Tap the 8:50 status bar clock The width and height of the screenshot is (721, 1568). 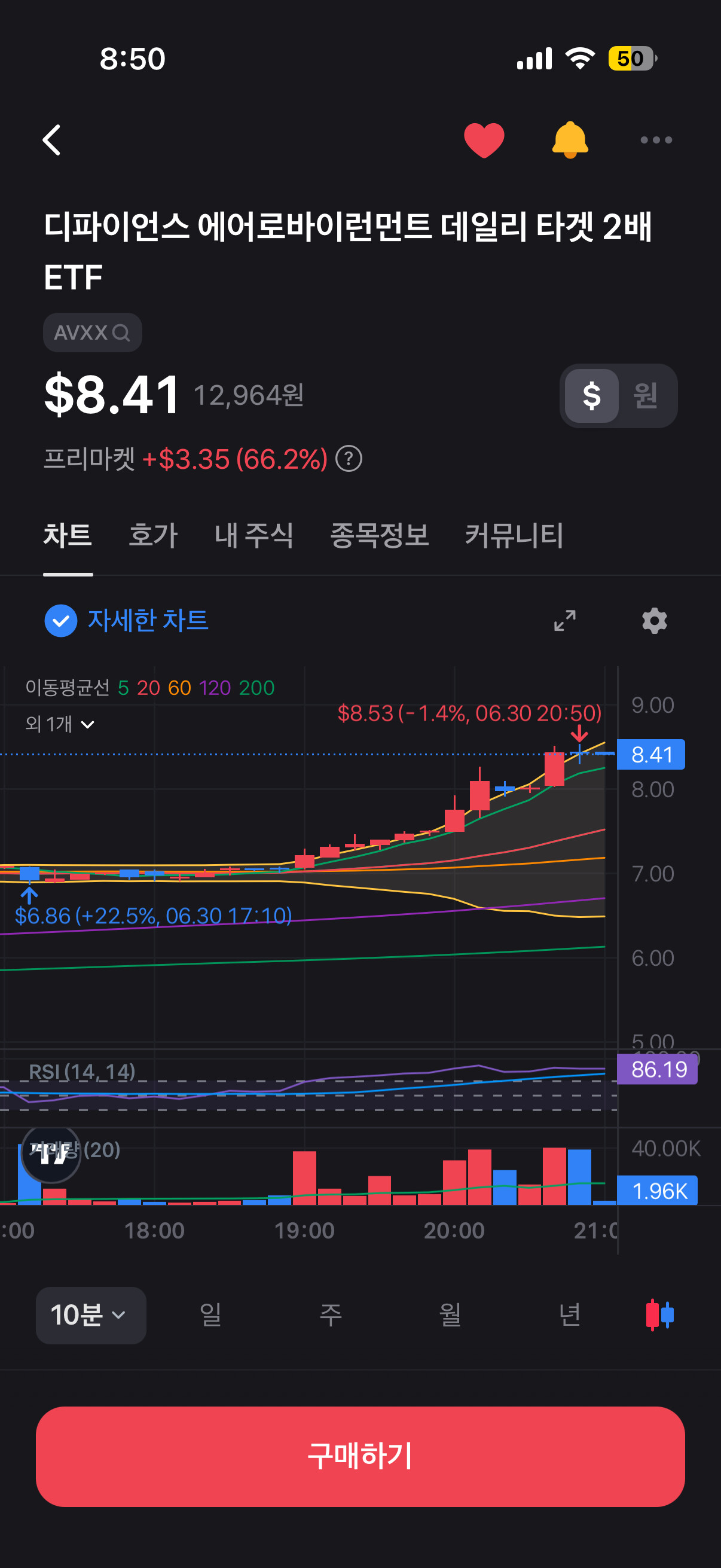(132, 59)
